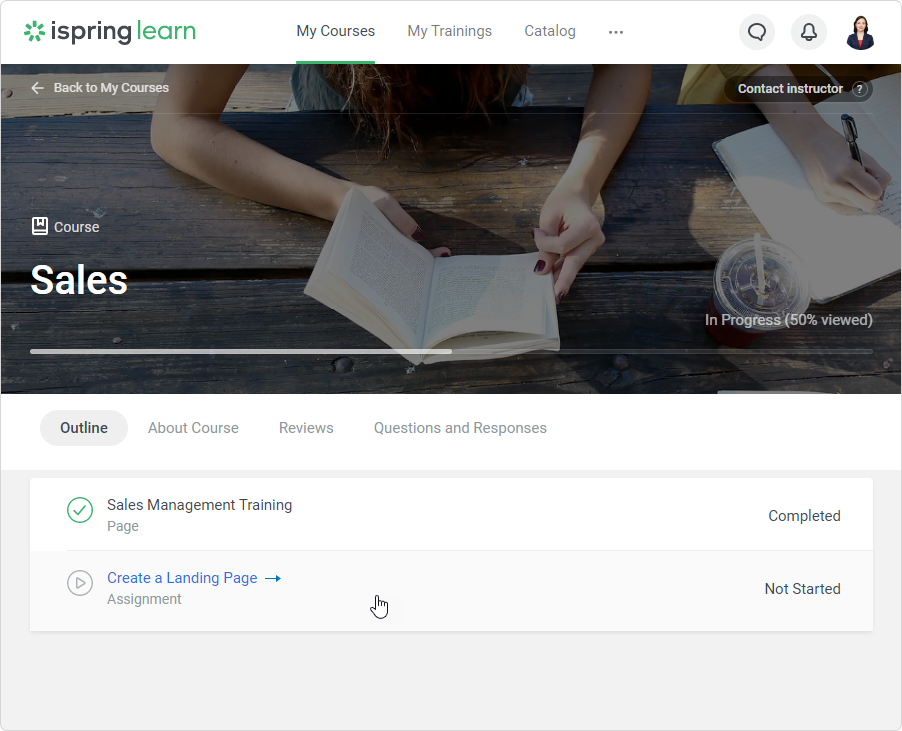
Task: Open the notifications bell icon
Action: (x=809, y=32)
